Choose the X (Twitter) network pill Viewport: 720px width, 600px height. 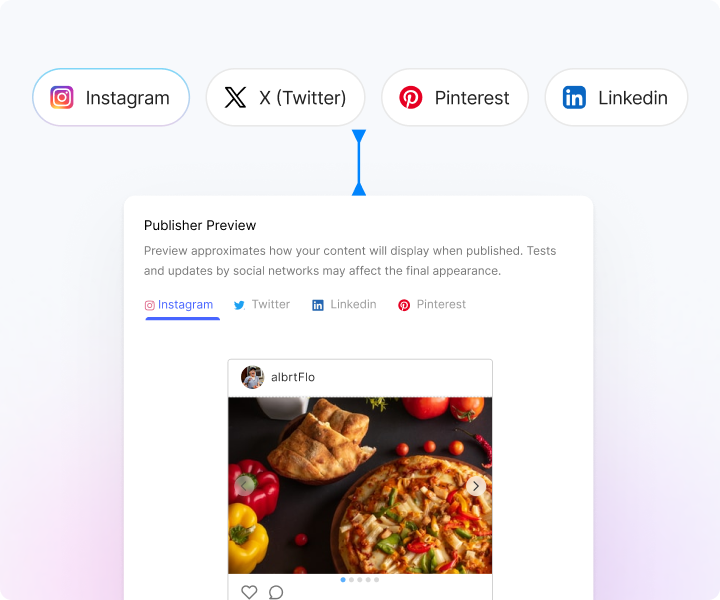[286, 97]
